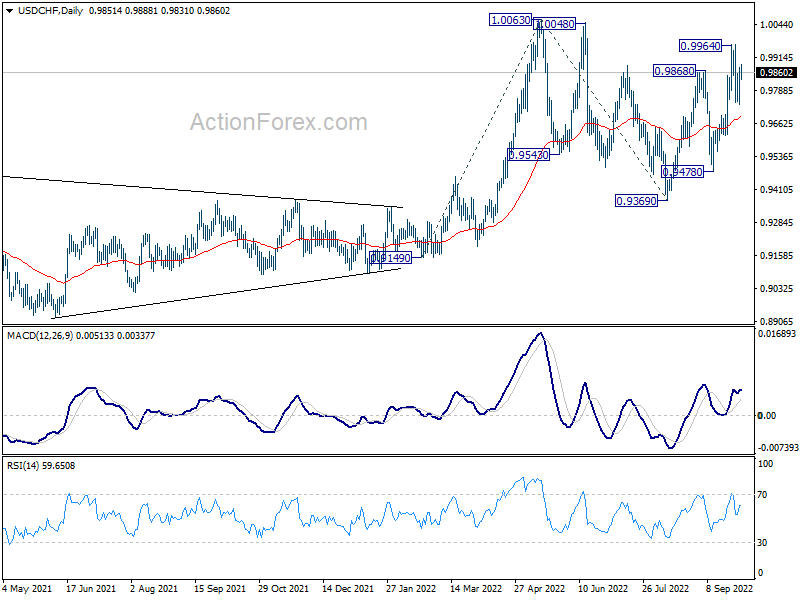Click the current price tag 0.98602
Screen dimensions: 800x600
(776, 72)
